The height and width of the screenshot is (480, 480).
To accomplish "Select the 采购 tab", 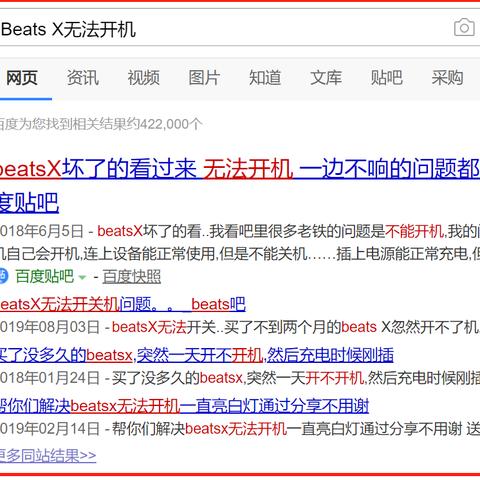I will click(447, 78).
